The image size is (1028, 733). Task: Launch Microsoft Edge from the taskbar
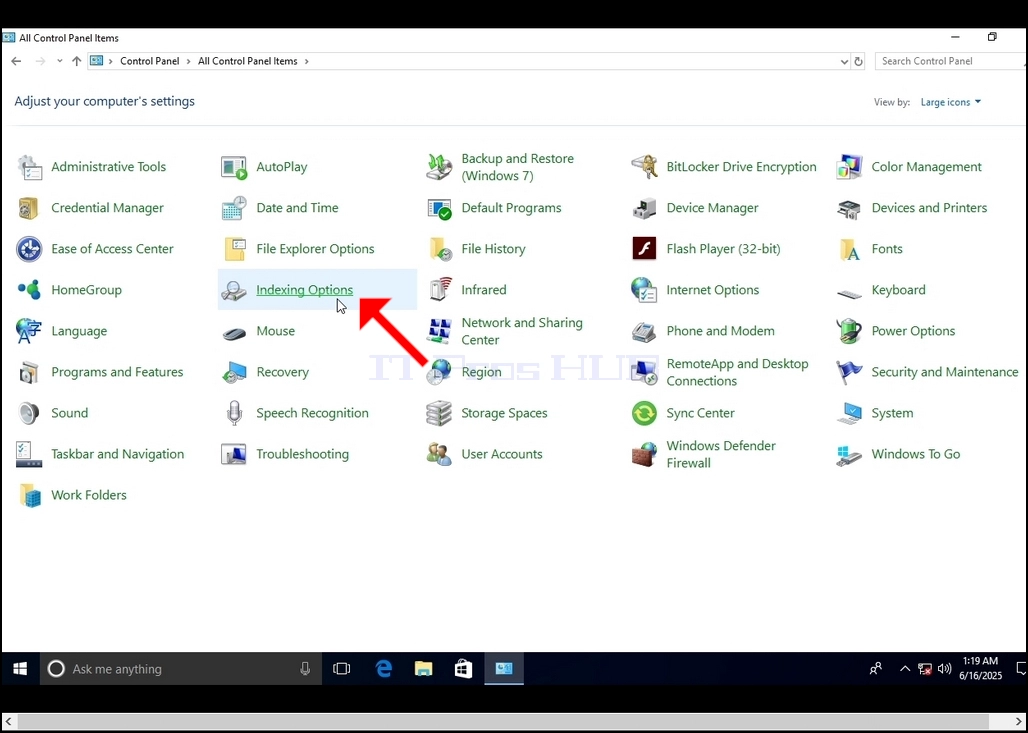pyautogui.click(x=384, y=669)
